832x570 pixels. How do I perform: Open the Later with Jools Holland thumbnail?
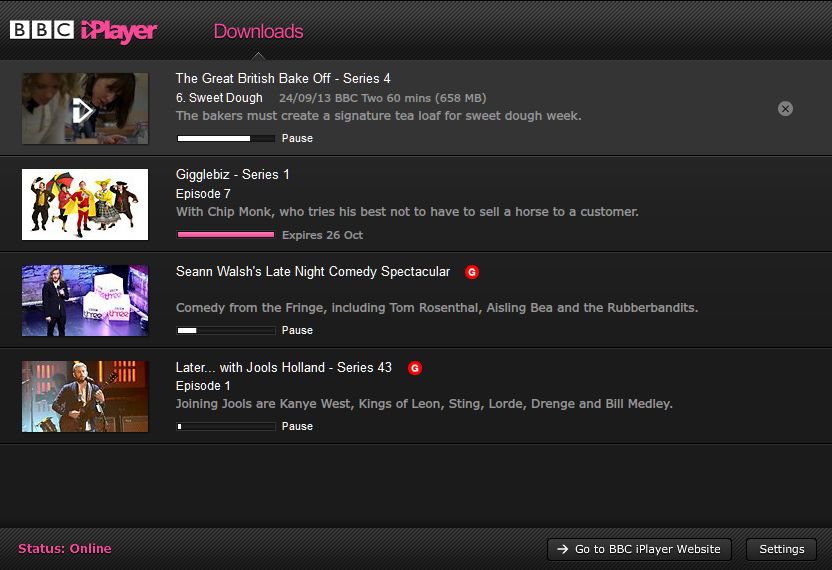click(85, 396)
